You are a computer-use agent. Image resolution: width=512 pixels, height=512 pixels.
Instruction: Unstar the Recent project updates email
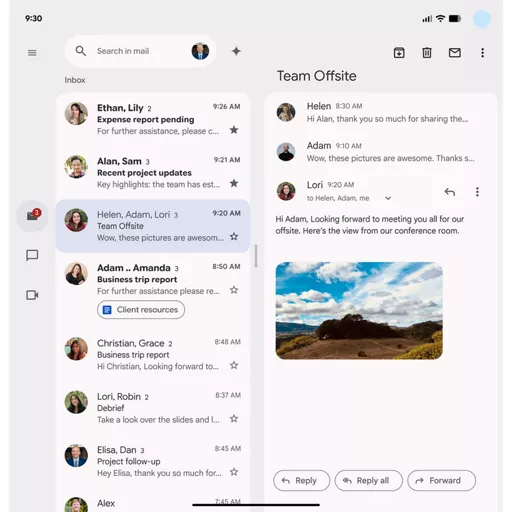coord(234,183)
